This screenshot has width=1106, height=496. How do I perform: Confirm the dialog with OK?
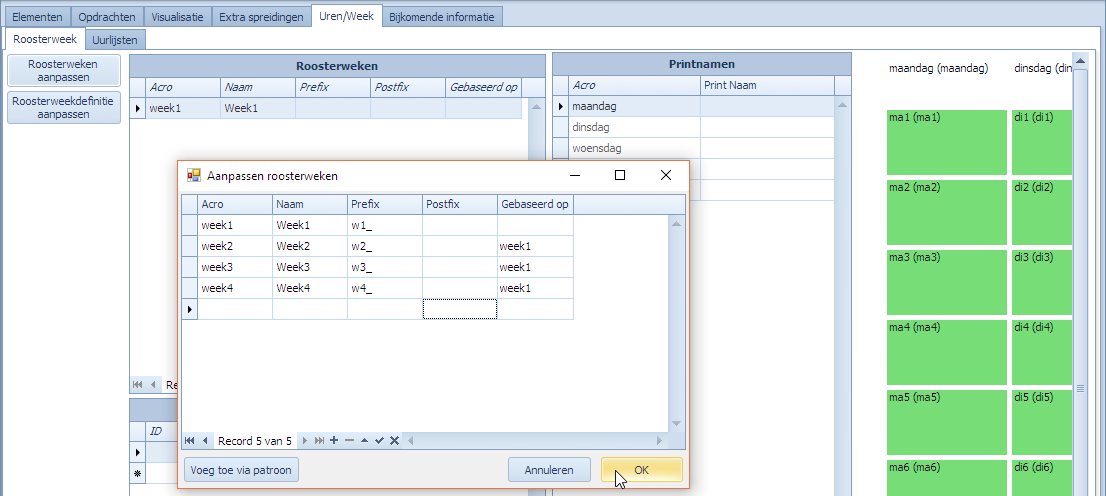[642, 469]
